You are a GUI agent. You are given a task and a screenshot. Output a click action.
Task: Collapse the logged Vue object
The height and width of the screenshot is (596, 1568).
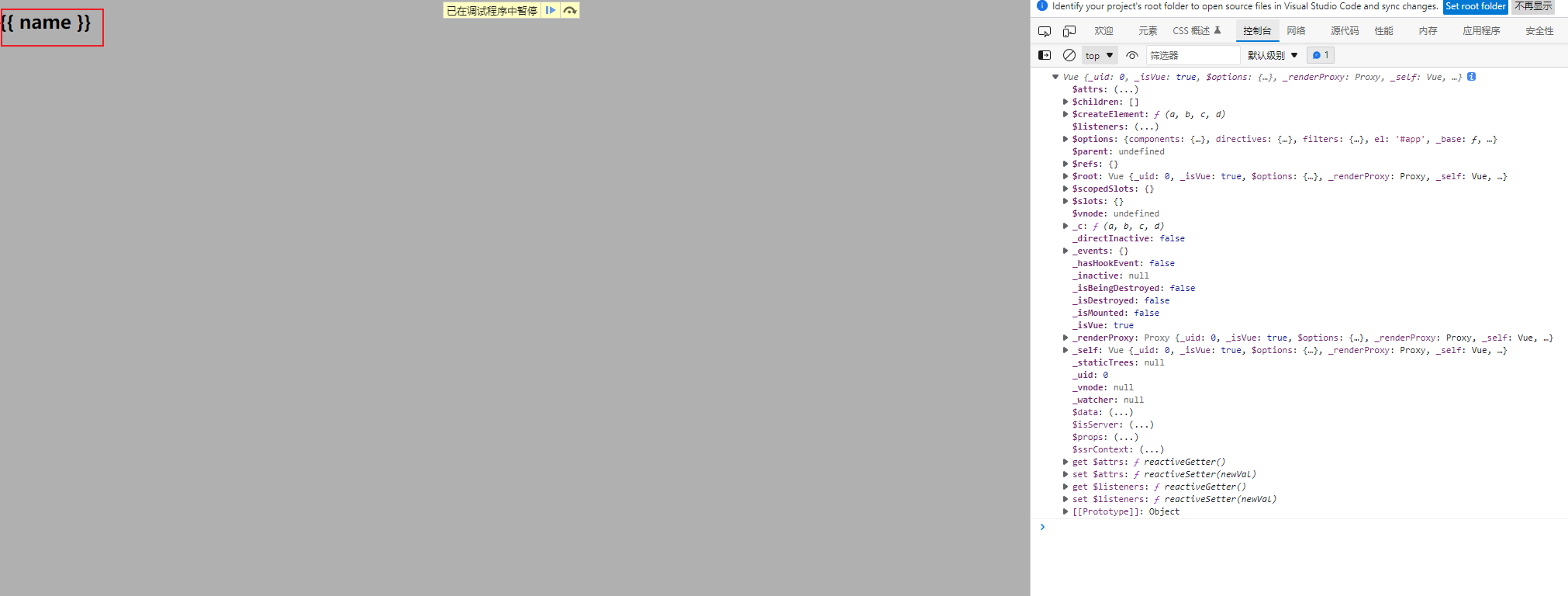pos(1055,77)
